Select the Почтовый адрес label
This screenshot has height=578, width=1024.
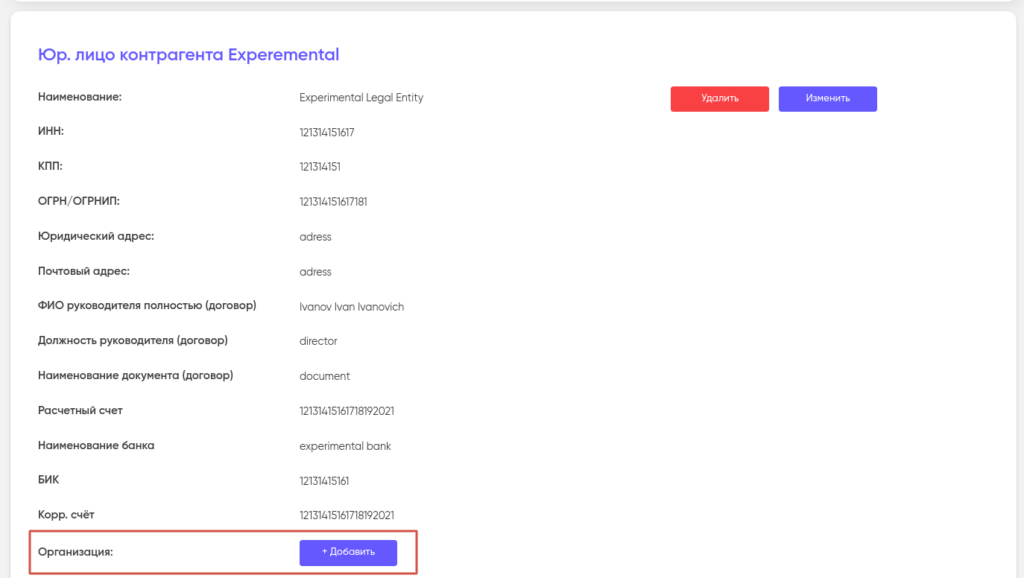[84, 271]
